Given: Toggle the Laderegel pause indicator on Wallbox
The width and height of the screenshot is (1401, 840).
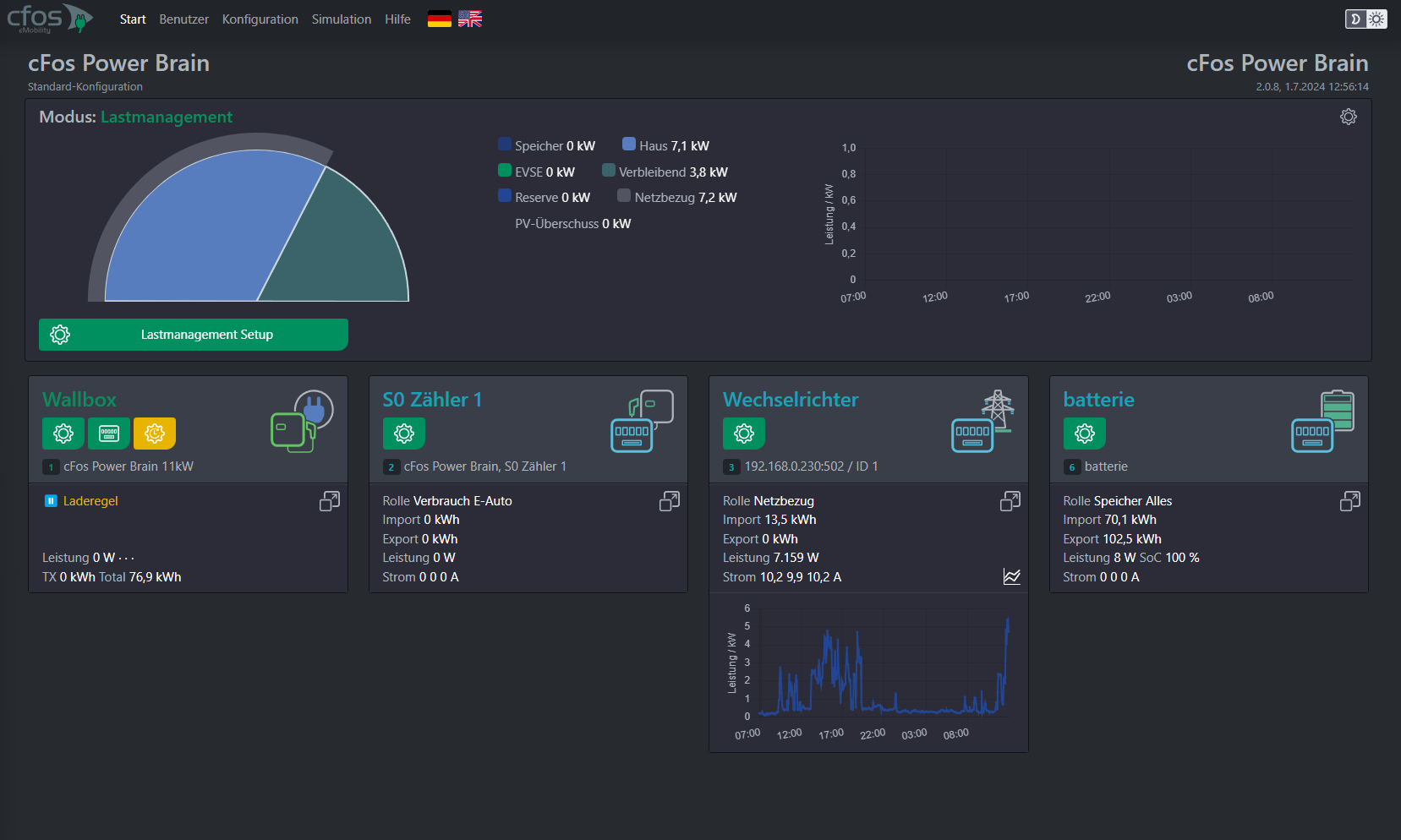Looking at the screenshot, I should [50, 501].
